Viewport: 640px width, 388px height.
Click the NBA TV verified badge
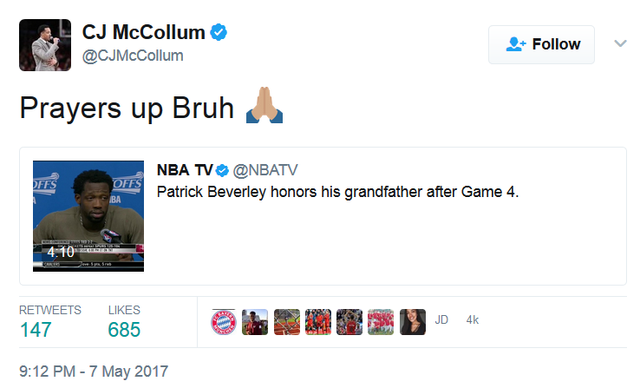click(222, 171)
